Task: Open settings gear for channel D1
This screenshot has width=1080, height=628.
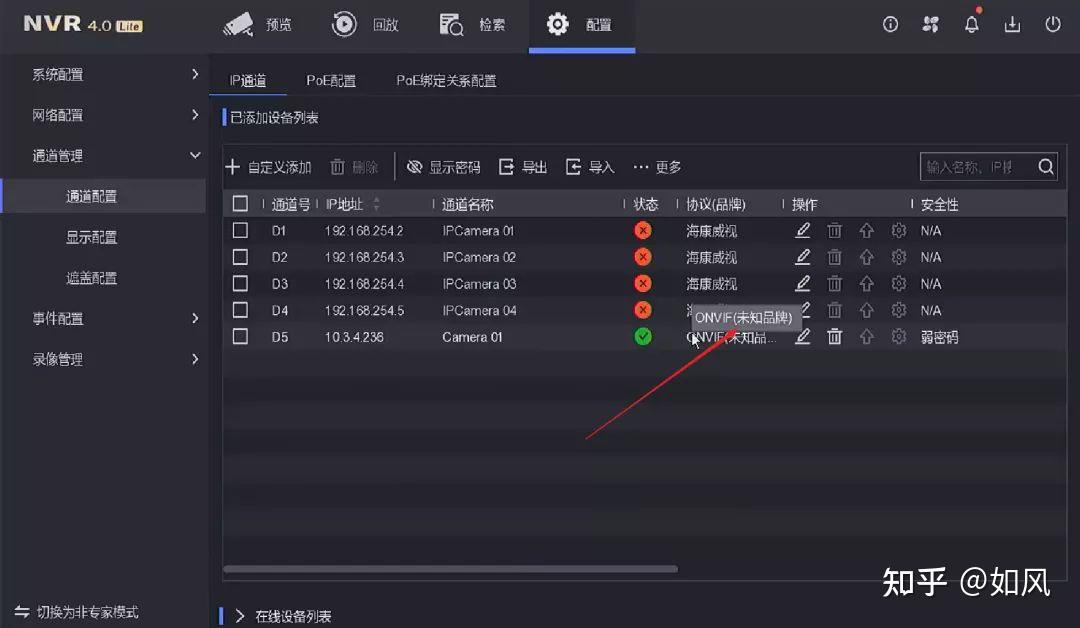Action: point(898,230)
